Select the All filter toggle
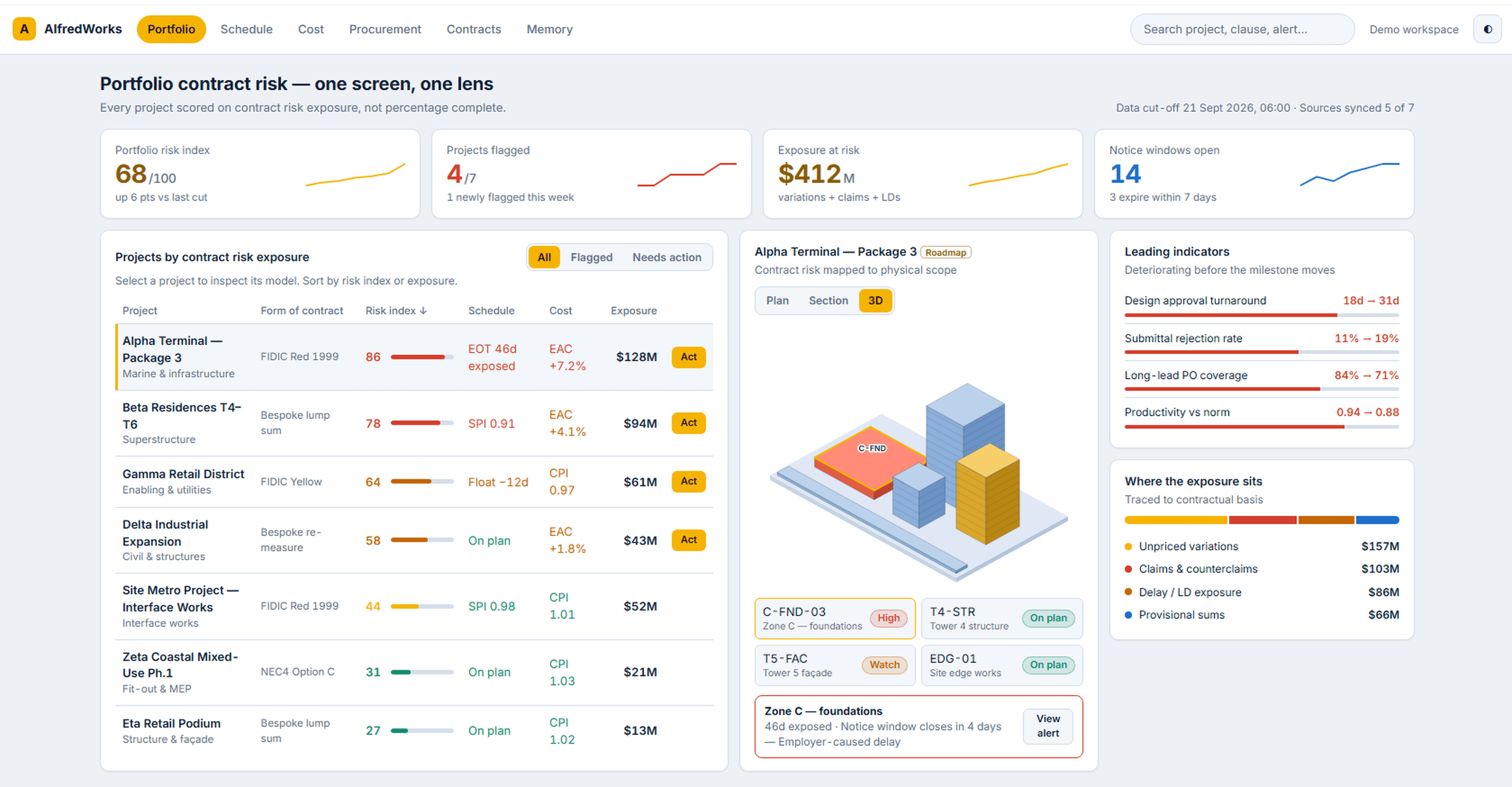The width and height of the screenshot is (1512, 787). click(544, 257)
